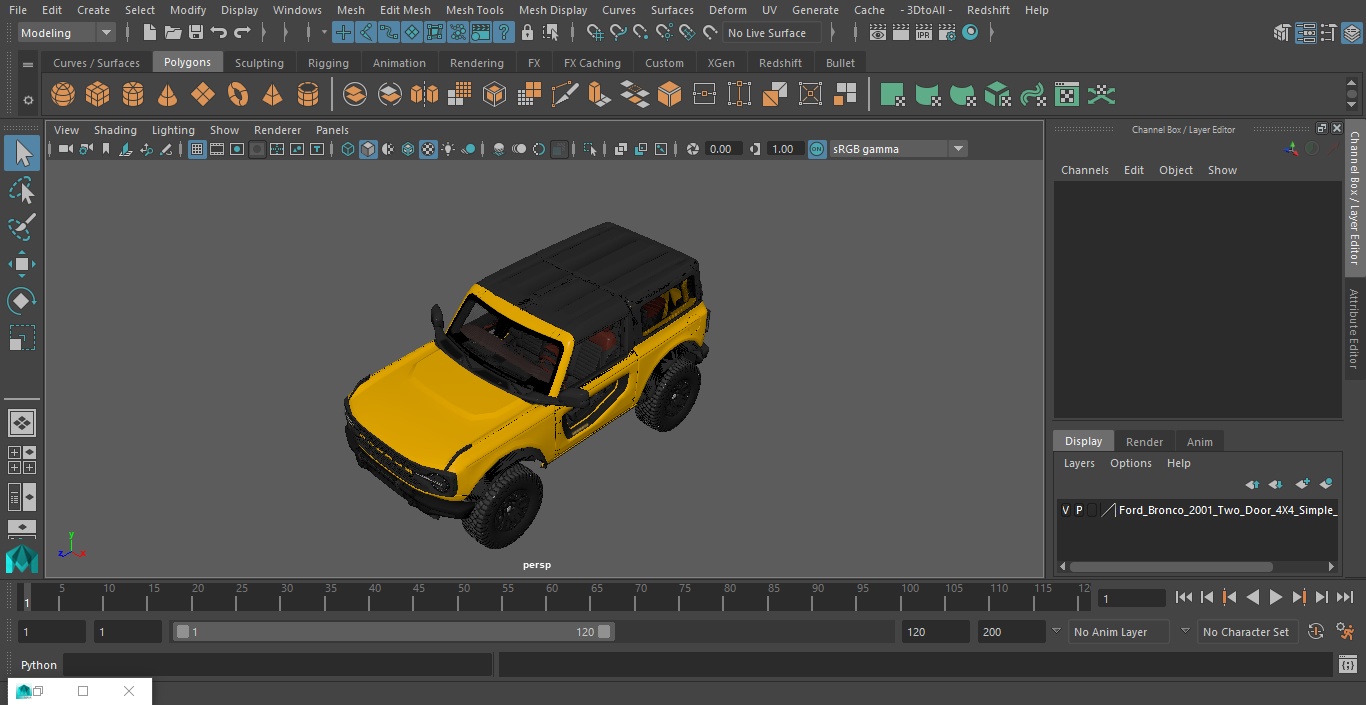
Task: Click the Python command language label
Action: 39,665
